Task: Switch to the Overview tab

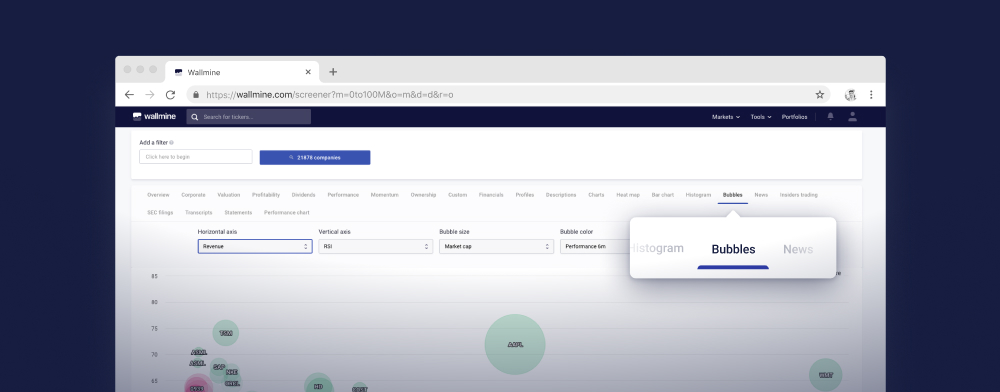Action: point(158,195)
